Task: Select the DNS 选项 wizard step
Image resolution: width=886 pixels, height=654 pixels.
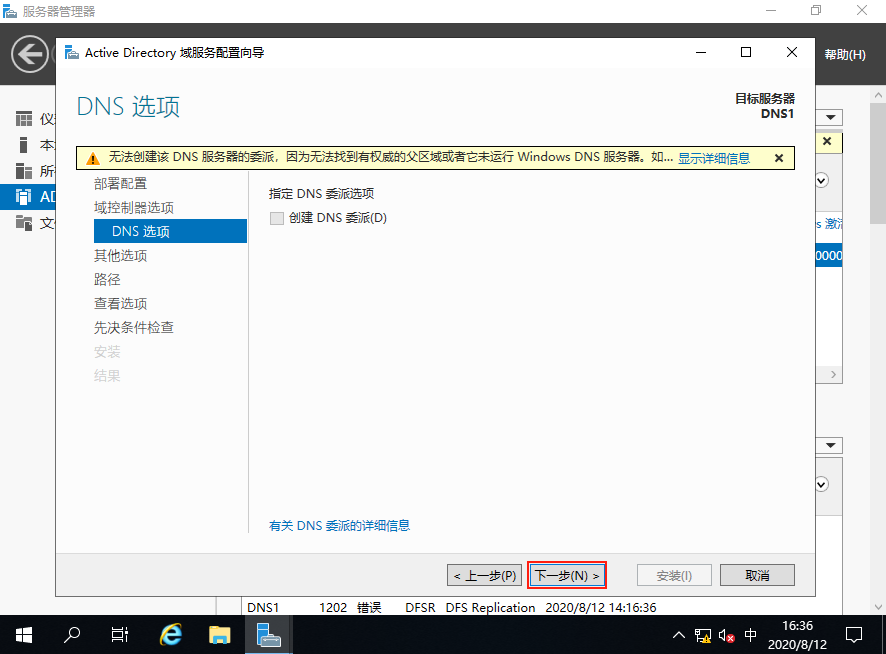Action: 171,231
